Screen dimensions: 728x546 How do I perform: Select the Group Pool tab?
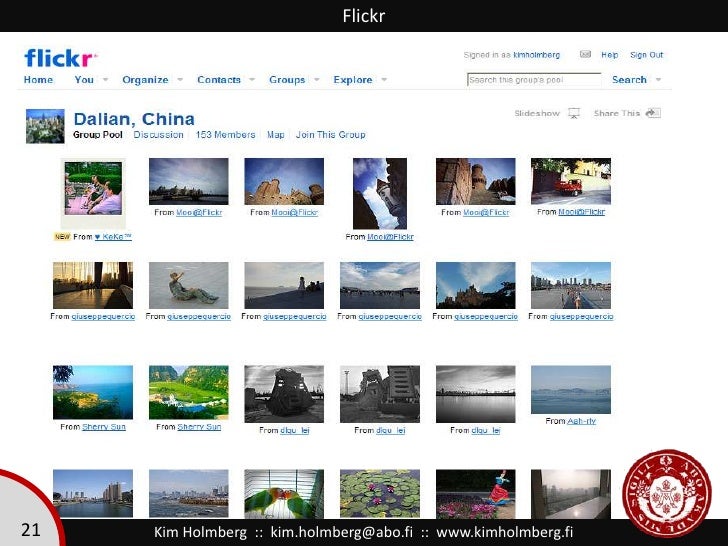tap(98, 135)
